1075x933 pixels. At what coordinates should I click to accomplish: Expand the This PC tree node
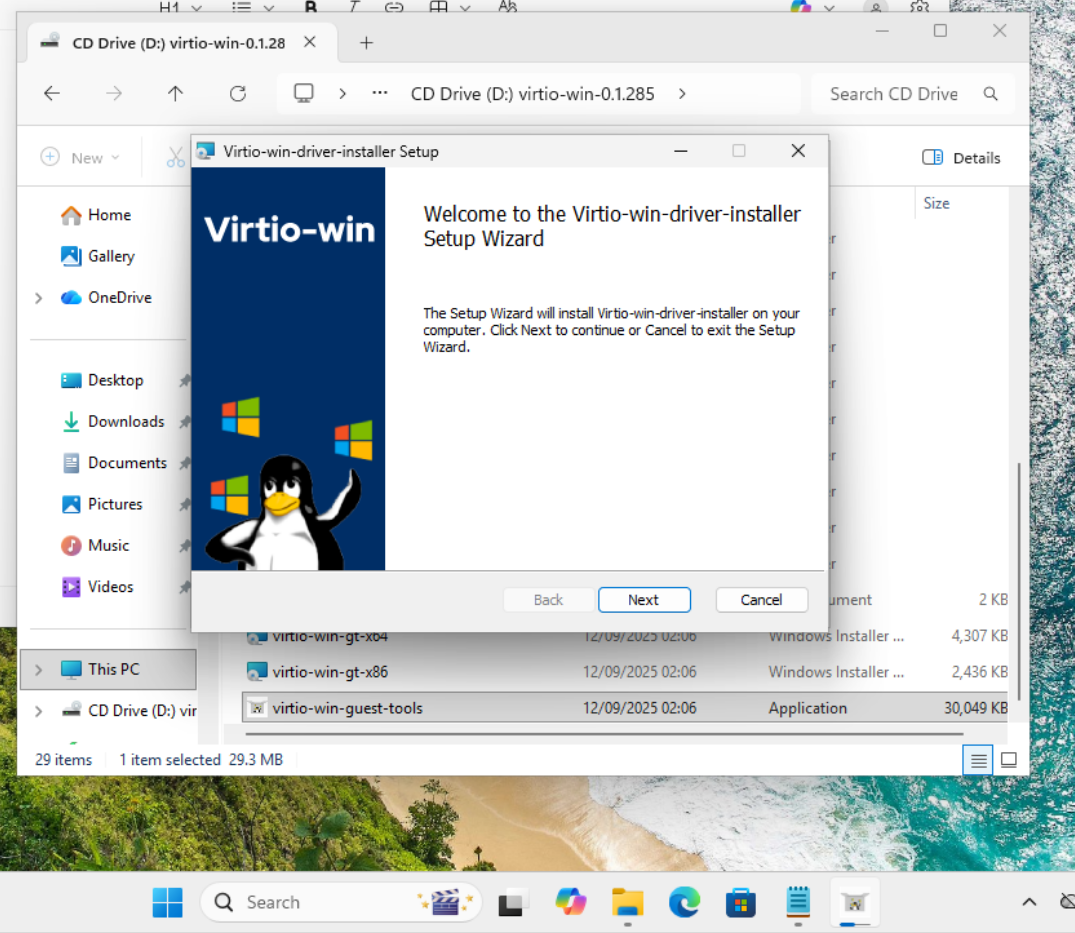[38, 670]
